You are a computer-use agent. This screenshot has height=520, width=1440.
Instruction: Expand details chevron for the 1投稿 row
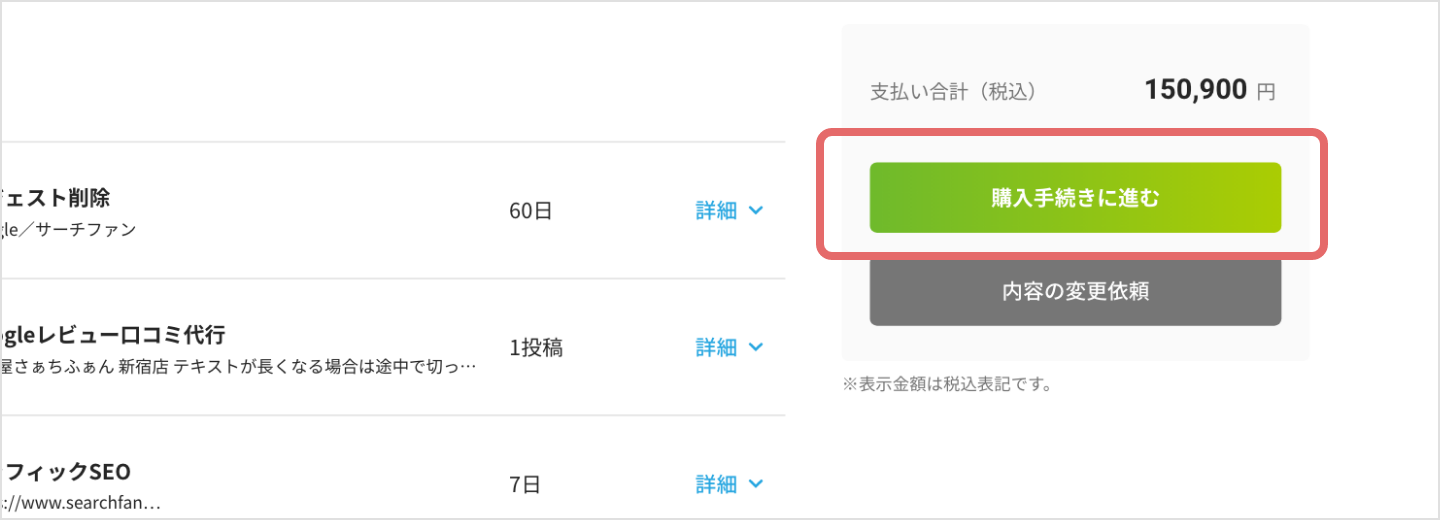(x=756, y=347)
